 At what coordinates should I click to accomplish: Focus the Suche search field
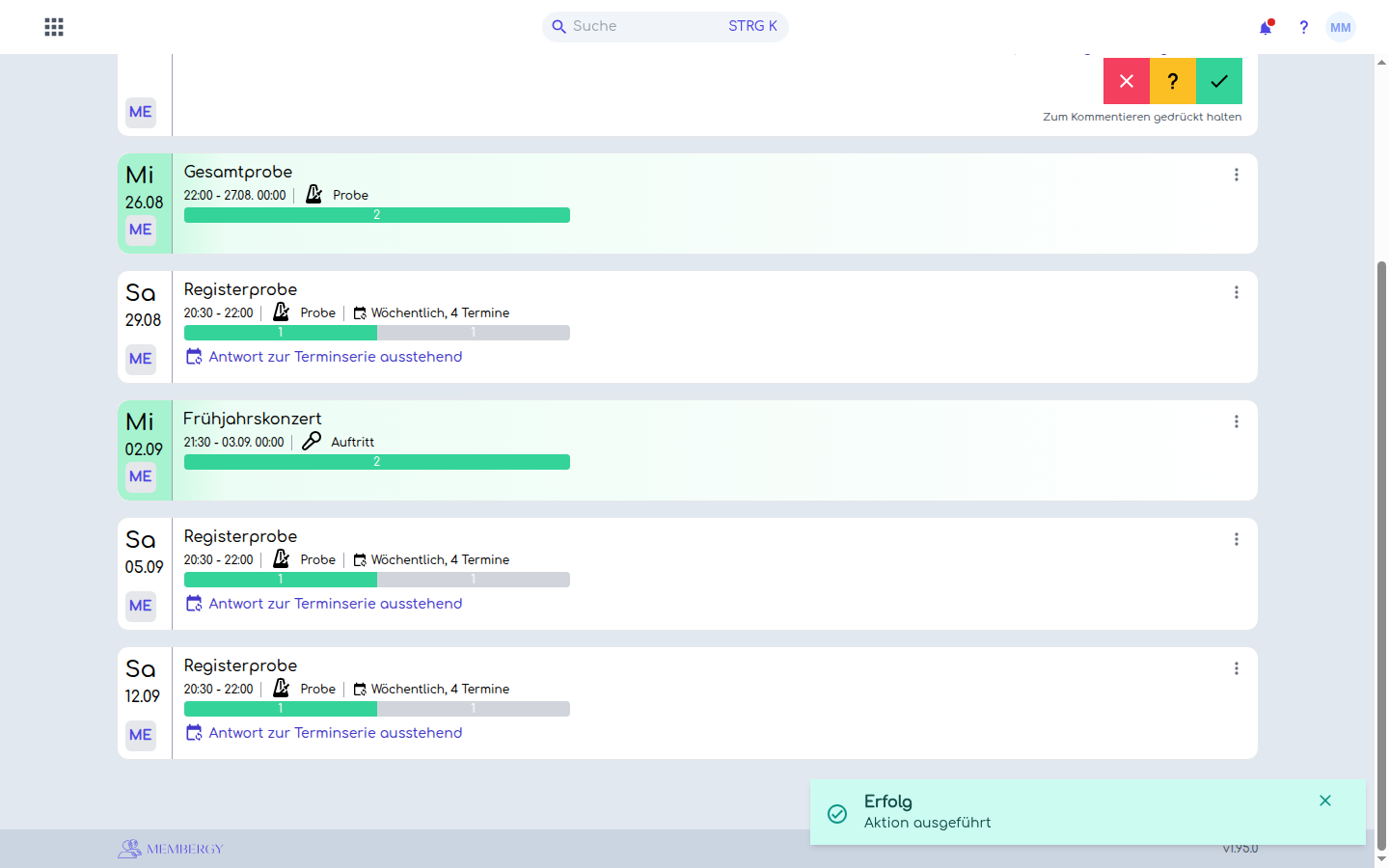(x=666, y=27)
